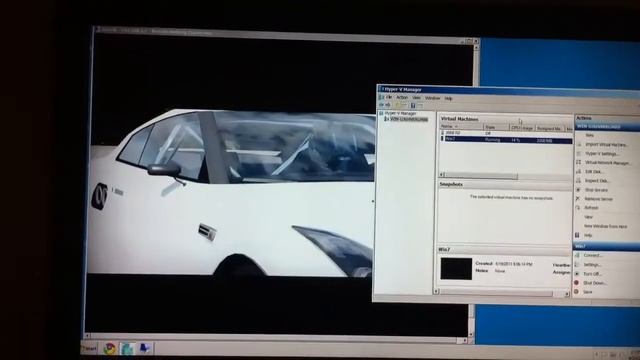Click Shut Down action for Win7
This screenshot has height=360, width=640.
point(594,283)
